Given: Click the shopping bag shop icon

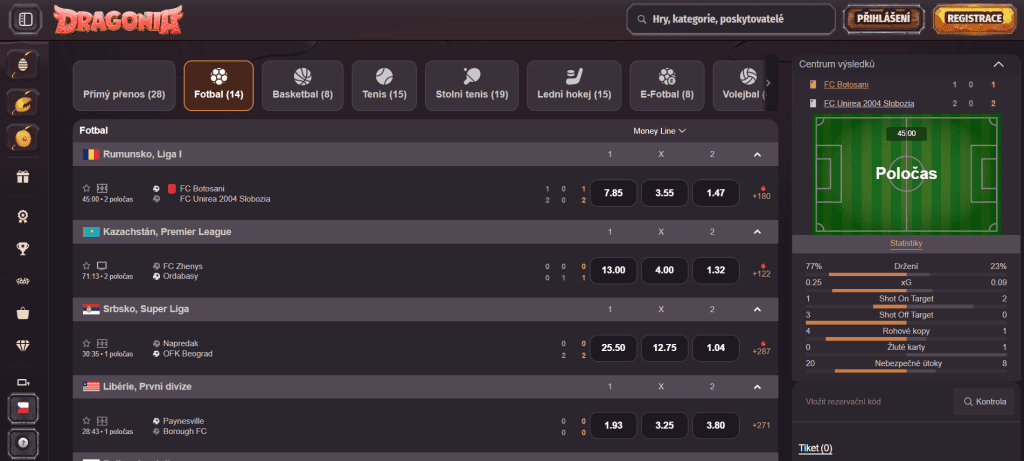Looking at the screenshot, I should (x=22, y=313).
